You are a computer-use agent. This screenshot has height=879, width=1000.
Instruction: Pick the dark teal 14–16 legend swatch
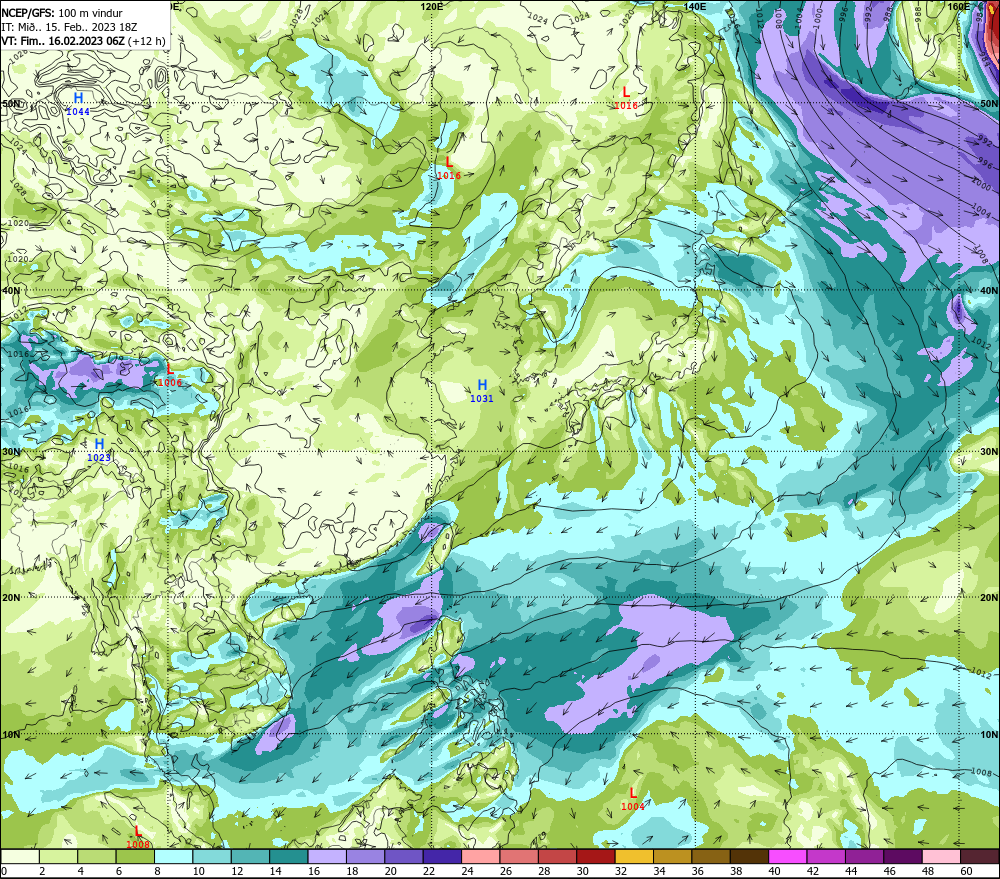tap(289, 856)
